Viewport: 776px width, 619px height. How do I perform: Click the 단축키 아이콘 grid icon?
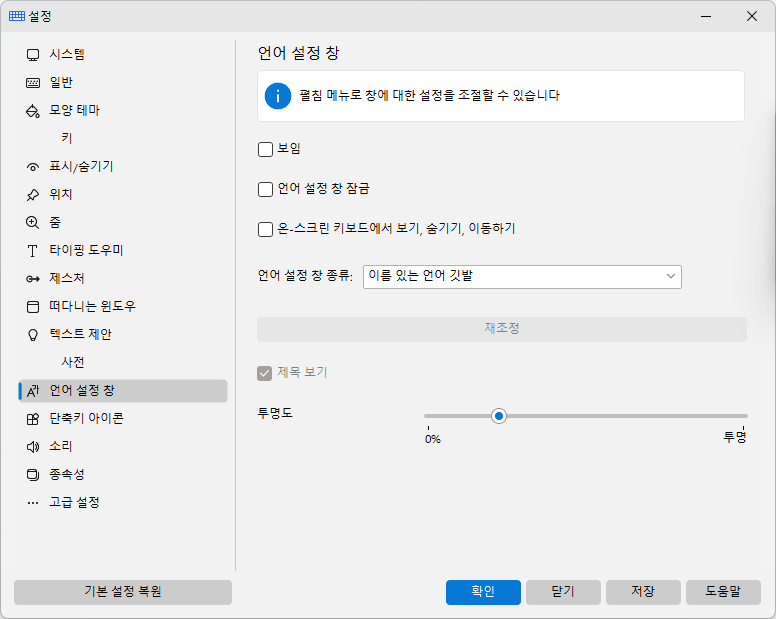pos(33,419)
